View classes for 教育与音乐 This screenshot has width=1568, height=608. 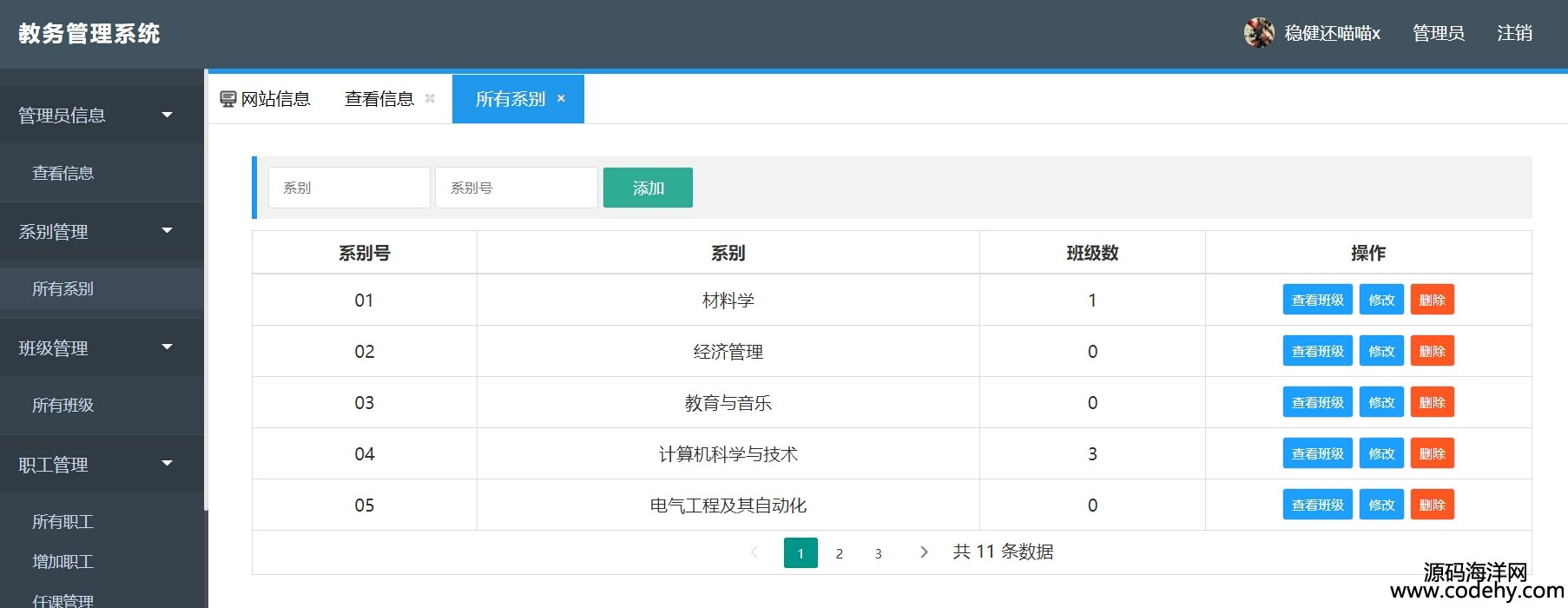[1317, 402]
